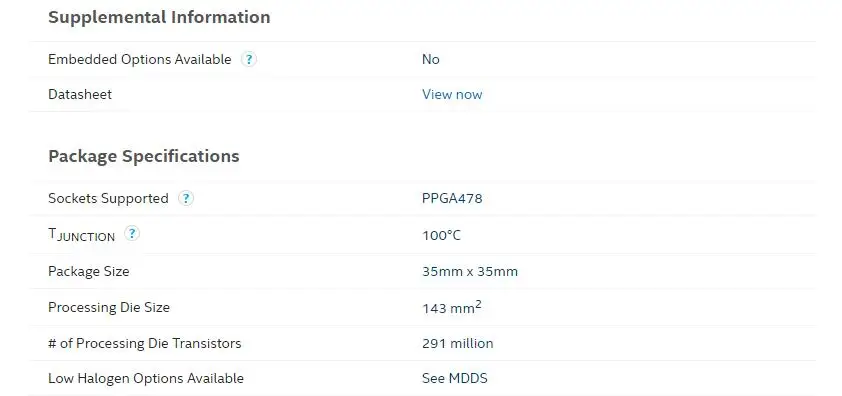Click the TJUNCTION label text
Screen dimensions: 842x396
82,235
